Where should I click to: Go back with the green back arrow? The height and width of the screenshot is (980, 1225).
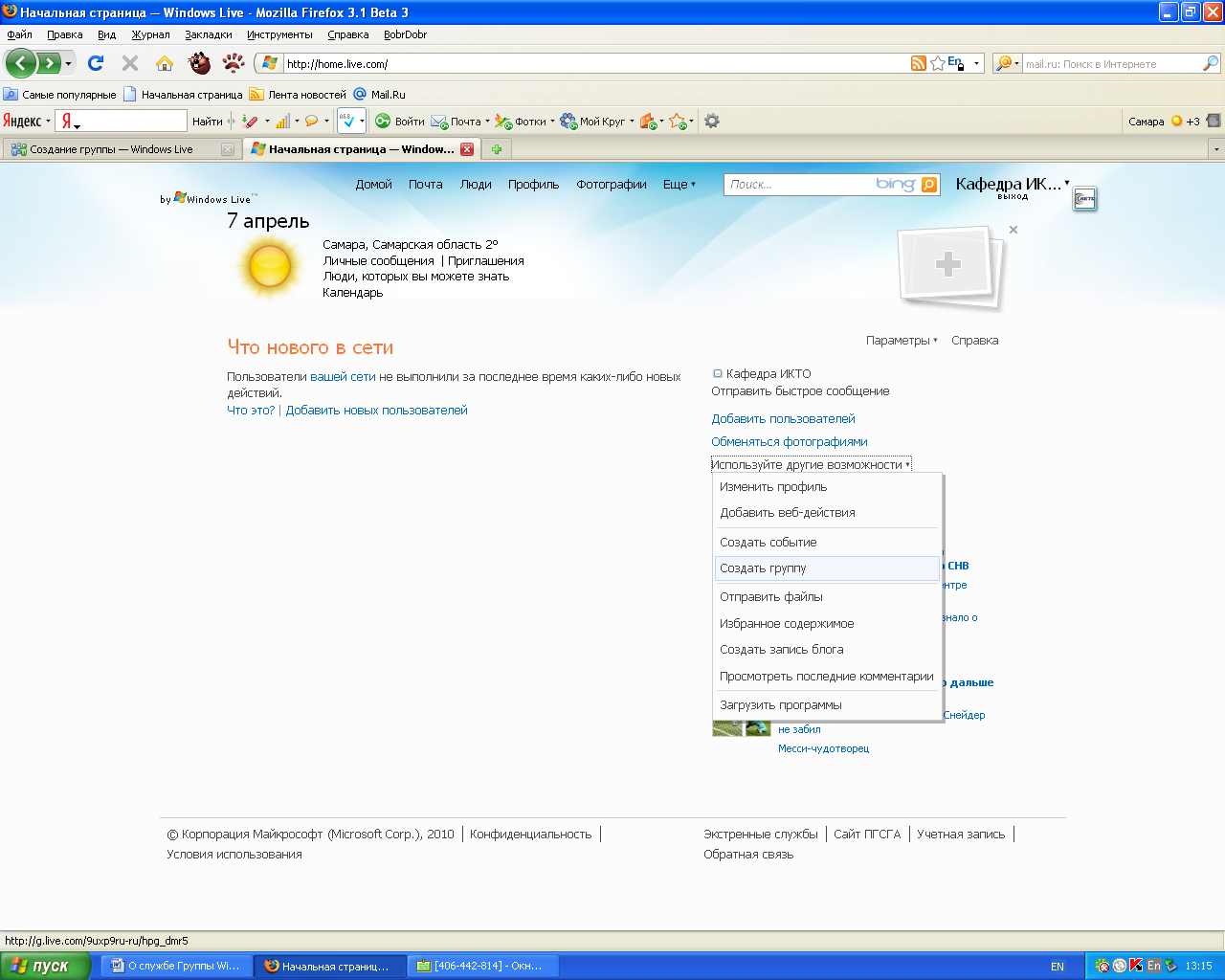[21, 63]
